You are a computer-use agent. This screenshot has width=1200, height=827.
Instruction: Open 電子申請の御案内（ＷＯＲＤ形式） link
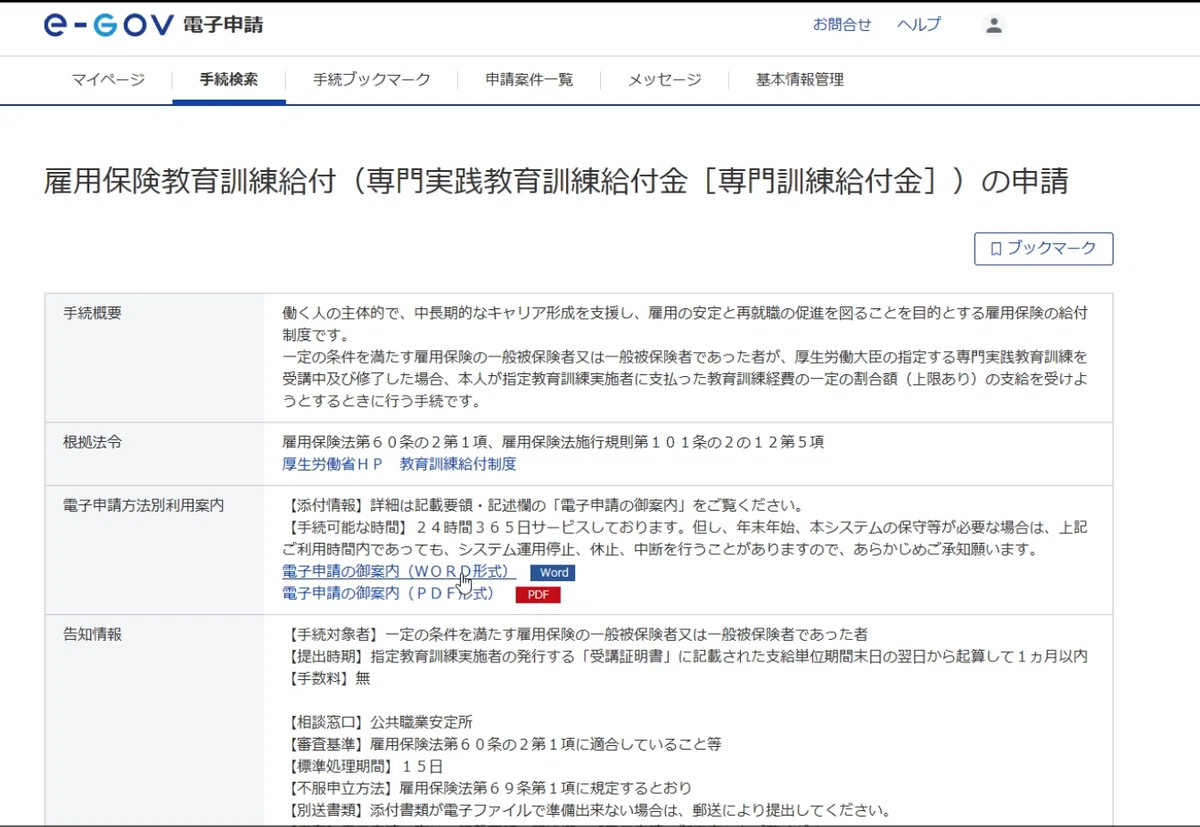pyautogui.click(x=399, y=572)
